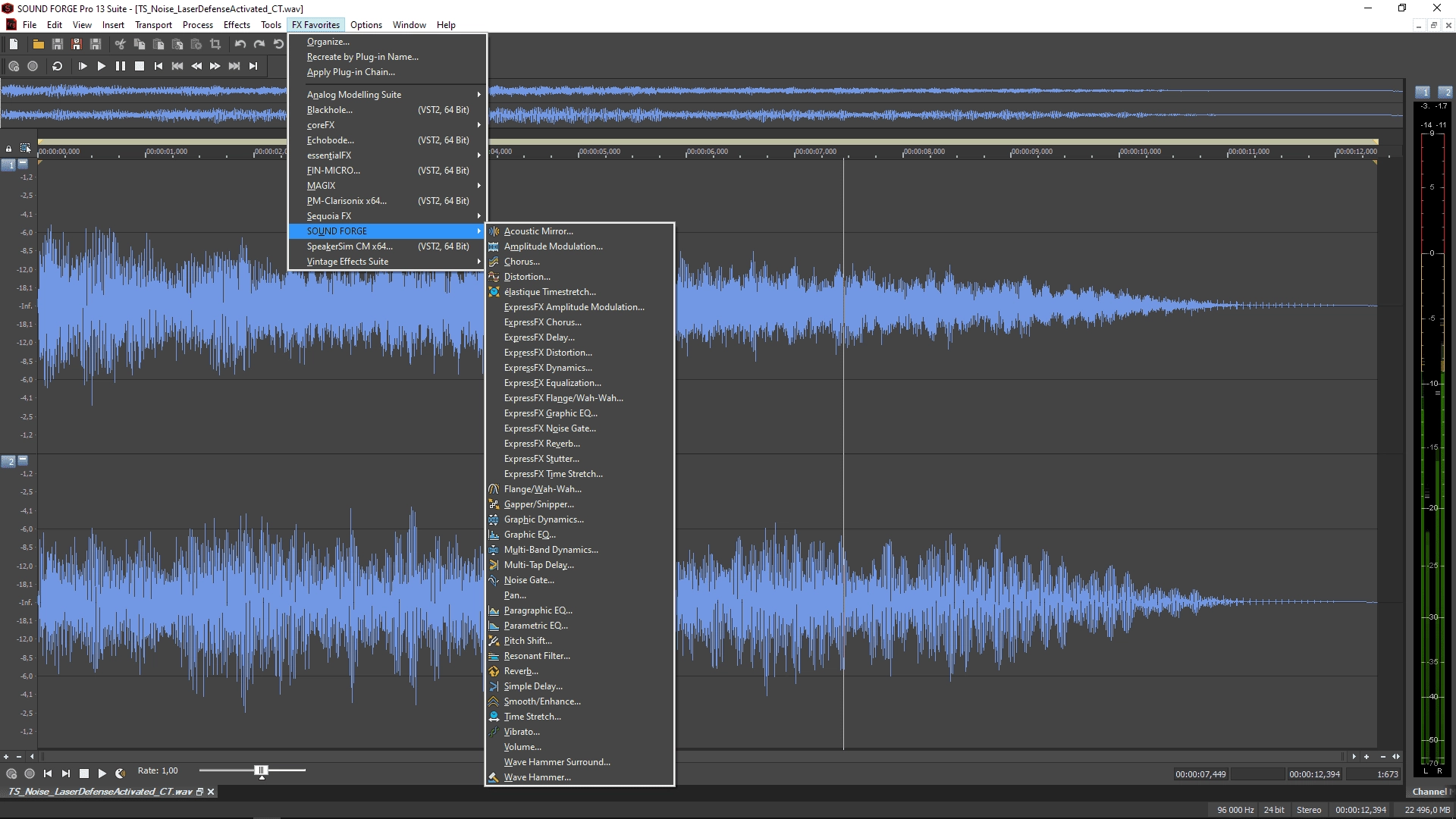
Task: Pause playback in top transport bar
Action: tap(120, 66)
